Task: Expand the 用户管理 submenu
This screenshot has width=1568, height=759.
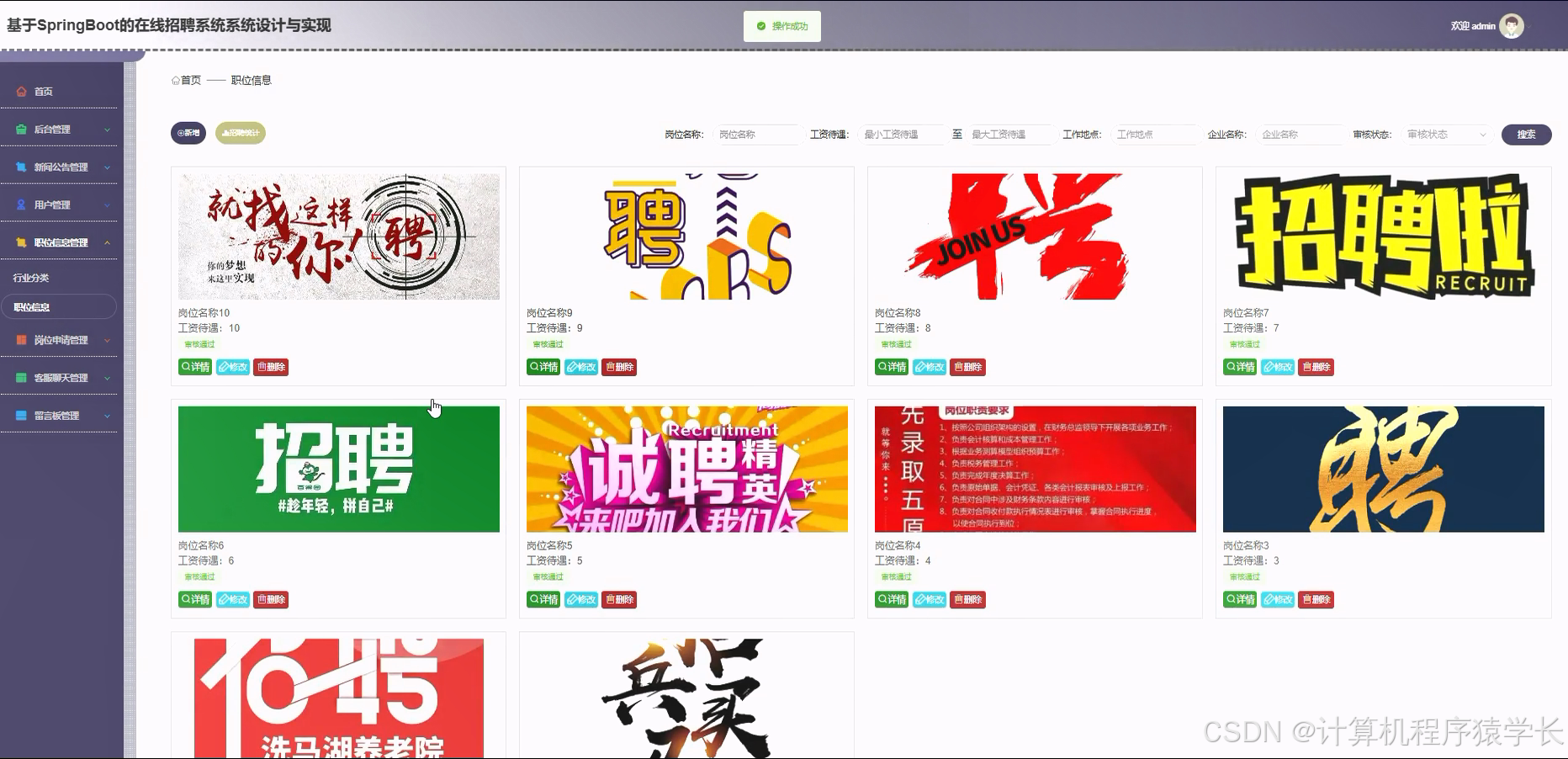Action: point(107,204)
